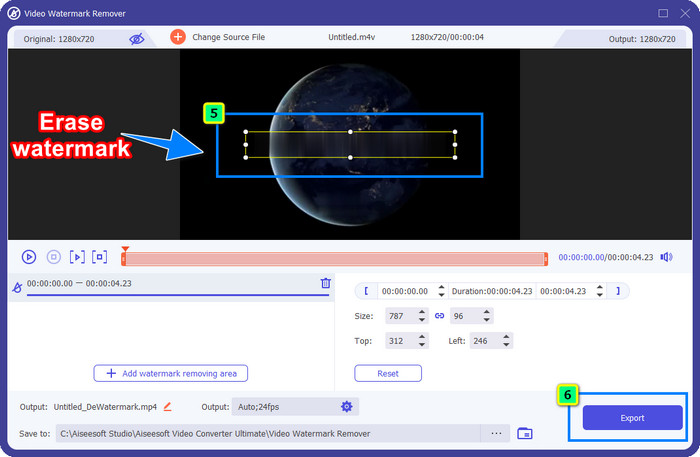The image size is (700, 457).
Task: Mute the audio with speaker icon
Action: point(667,257)
